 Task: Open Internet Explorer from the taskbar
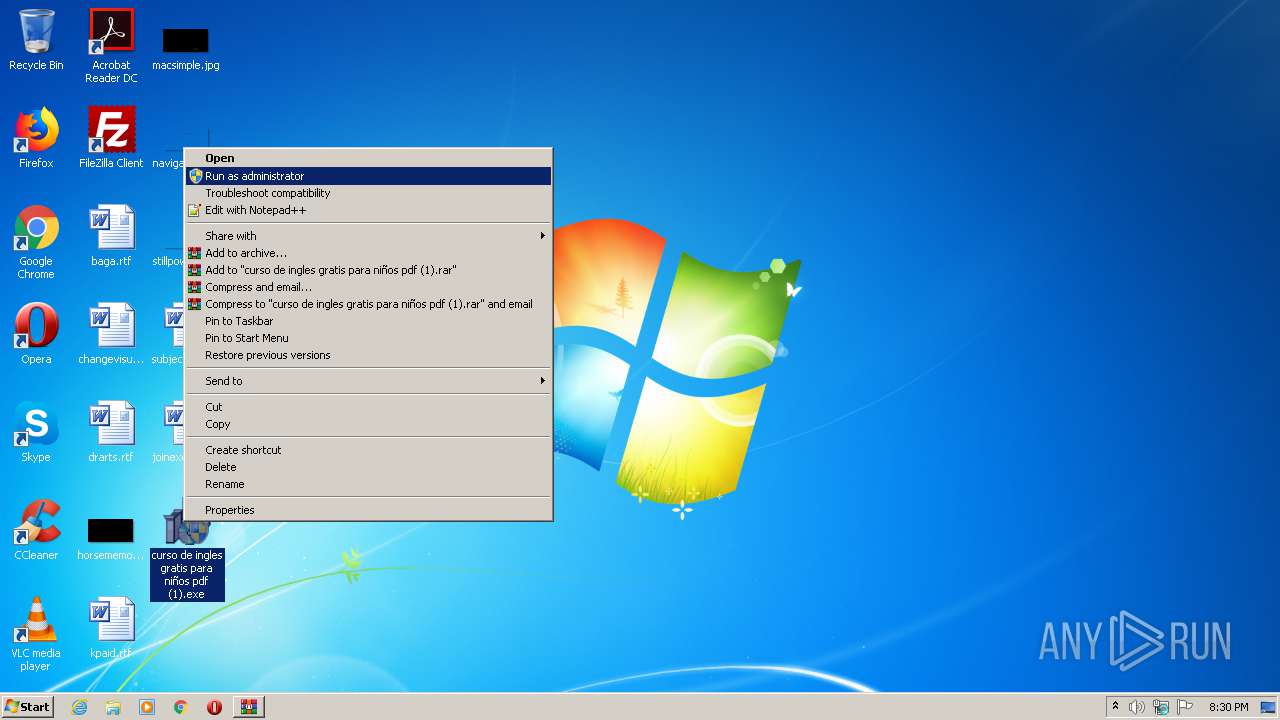click(79, 707)
